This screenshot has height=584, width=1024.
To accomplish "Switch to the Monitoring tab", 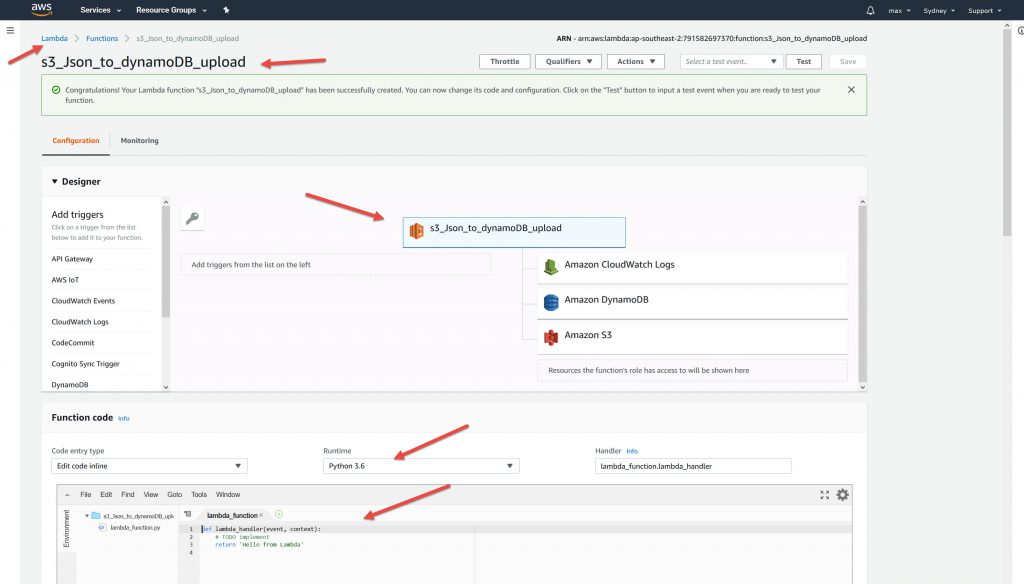I will 139,141.
